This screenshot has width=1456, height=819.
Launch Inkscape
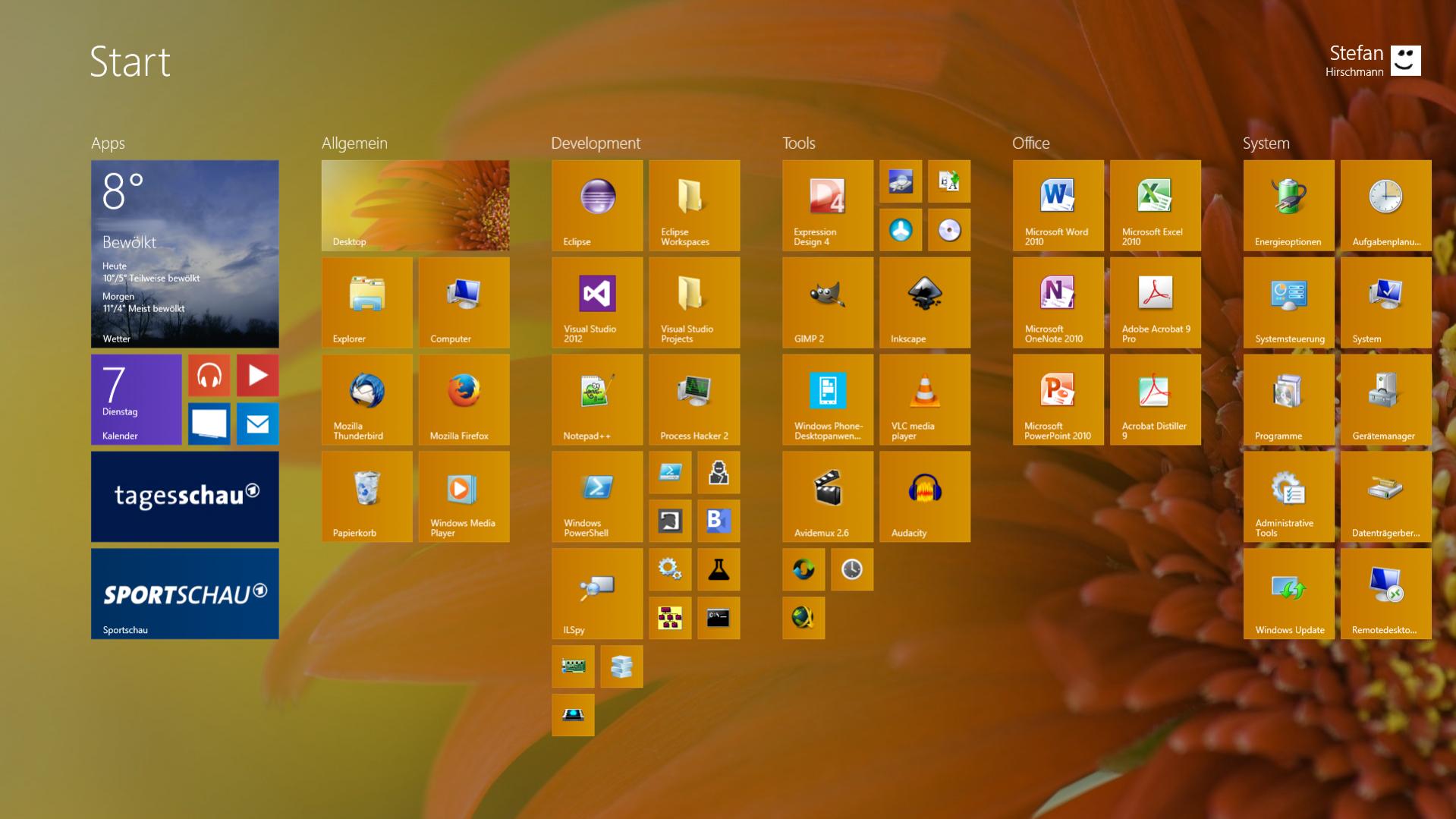click(x=926, y=302)
